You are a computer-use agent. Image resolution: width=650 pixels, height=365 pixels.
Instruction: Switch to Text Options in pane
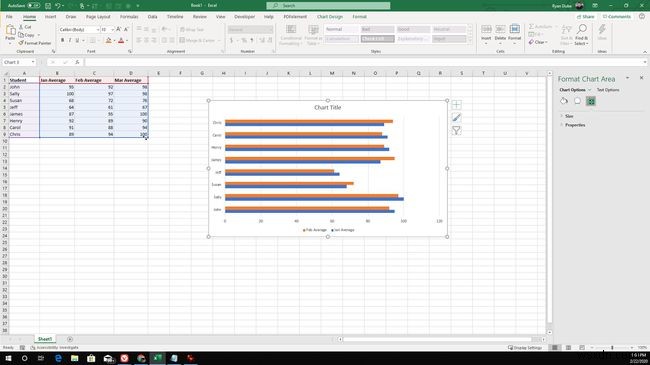point(608,90)
